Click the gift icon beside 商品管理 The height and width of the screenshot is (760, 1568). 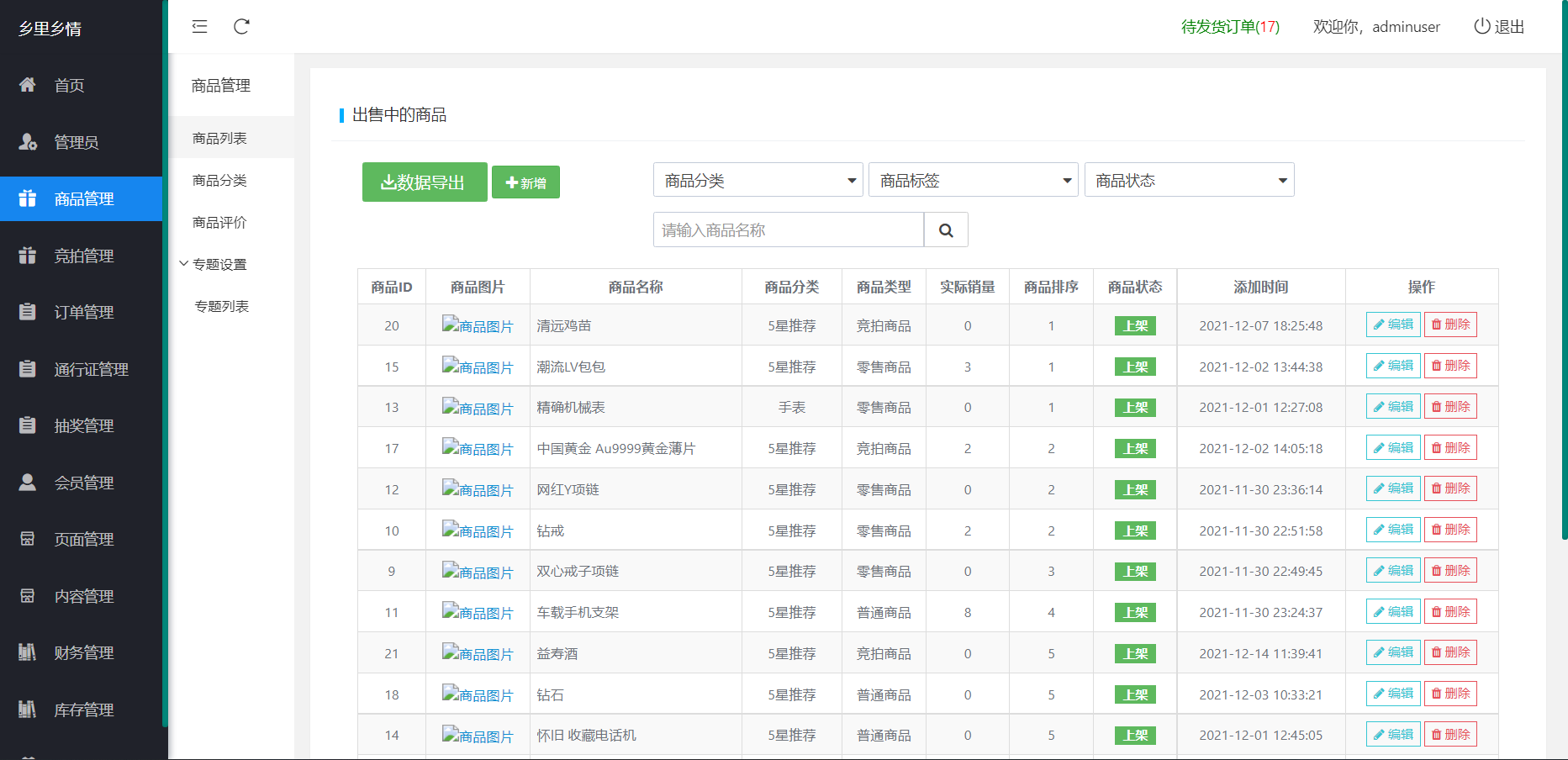28,198
